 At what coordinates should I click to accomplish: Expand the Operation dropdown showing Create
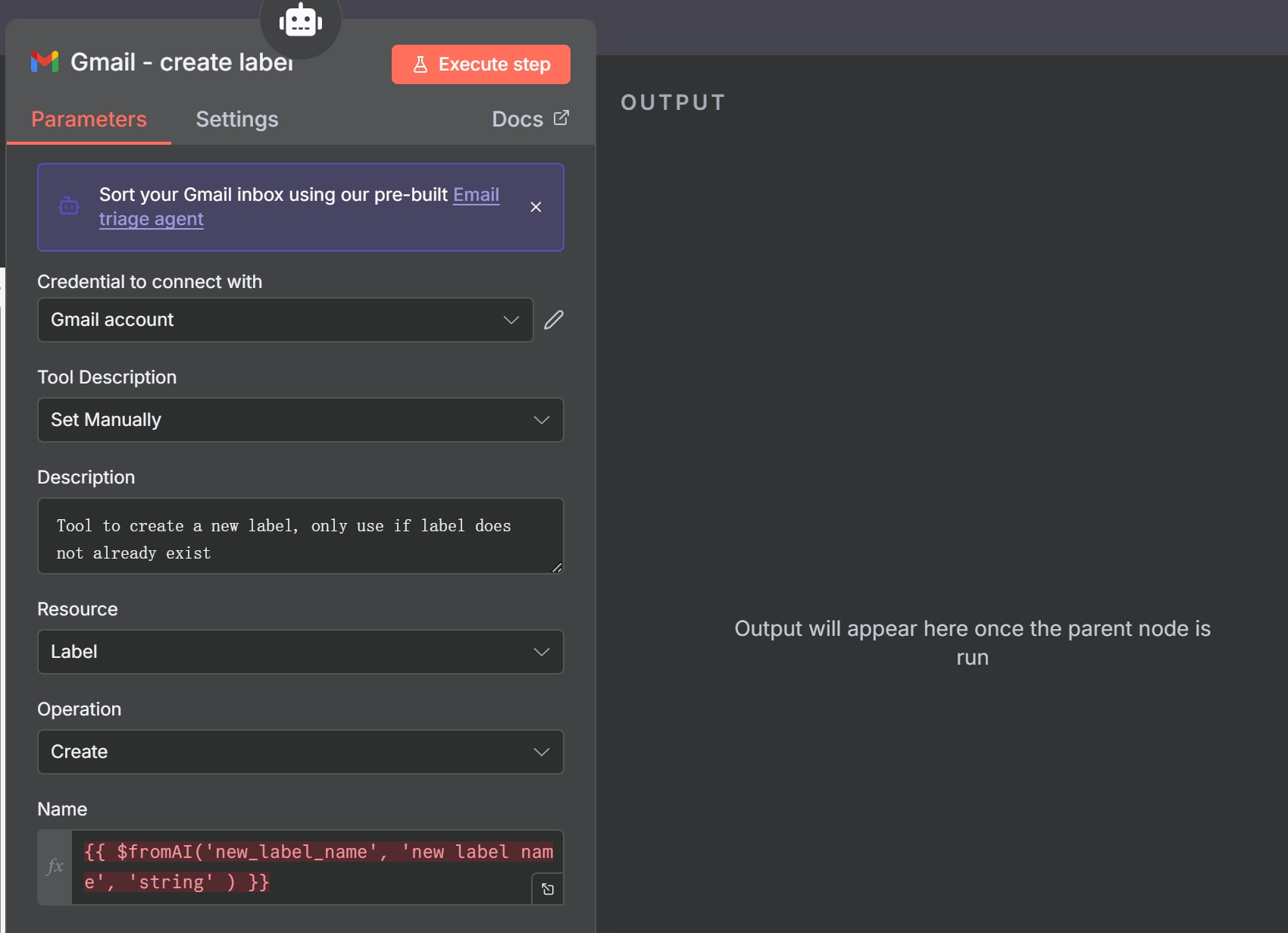(x=300, y=752)
